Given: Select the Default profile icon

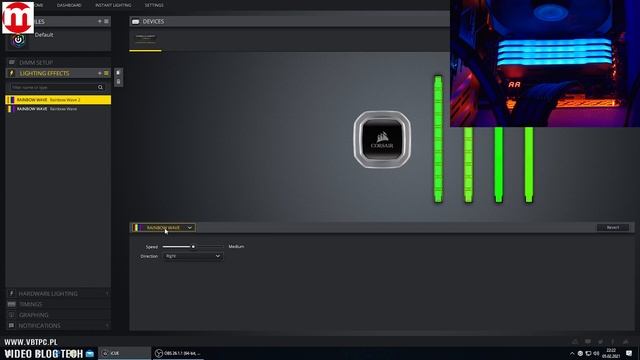Looking at the screenshot, I should point(18,40).
